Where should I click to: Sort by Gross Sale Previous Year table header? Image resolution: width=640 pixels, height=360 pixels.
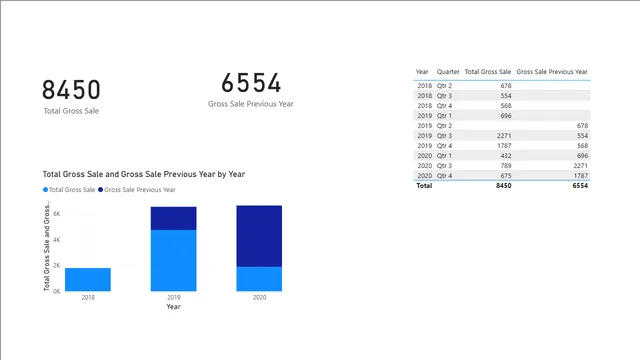[552, 72]
